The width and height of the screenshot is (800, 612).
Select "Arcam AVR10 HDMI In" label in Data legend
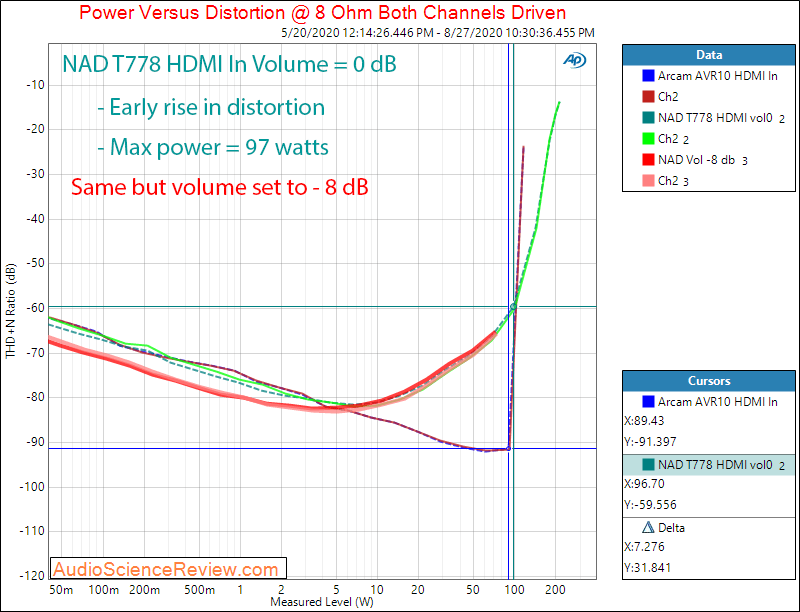pyautogui.click(x=717, y=76)
